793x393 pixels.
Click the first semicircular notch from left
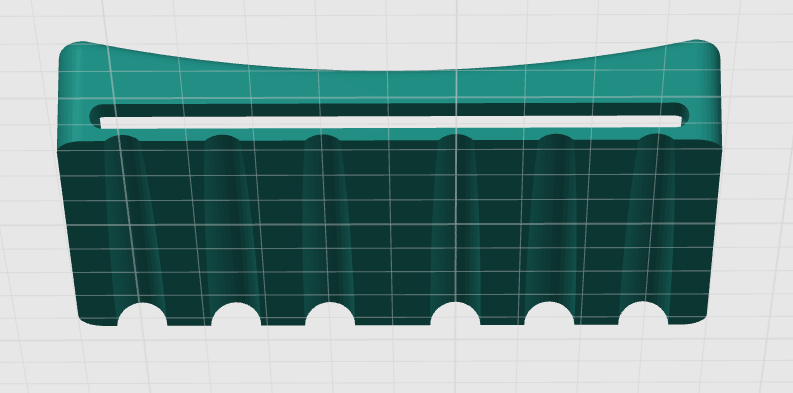[x=142, y=314]
